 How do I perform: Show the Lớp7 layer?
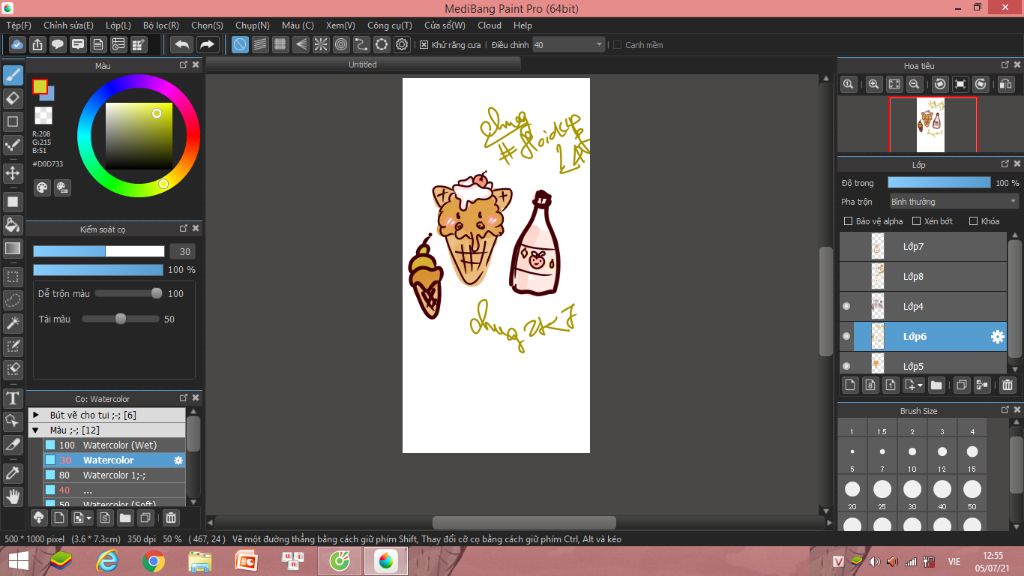tap(846, 246)
